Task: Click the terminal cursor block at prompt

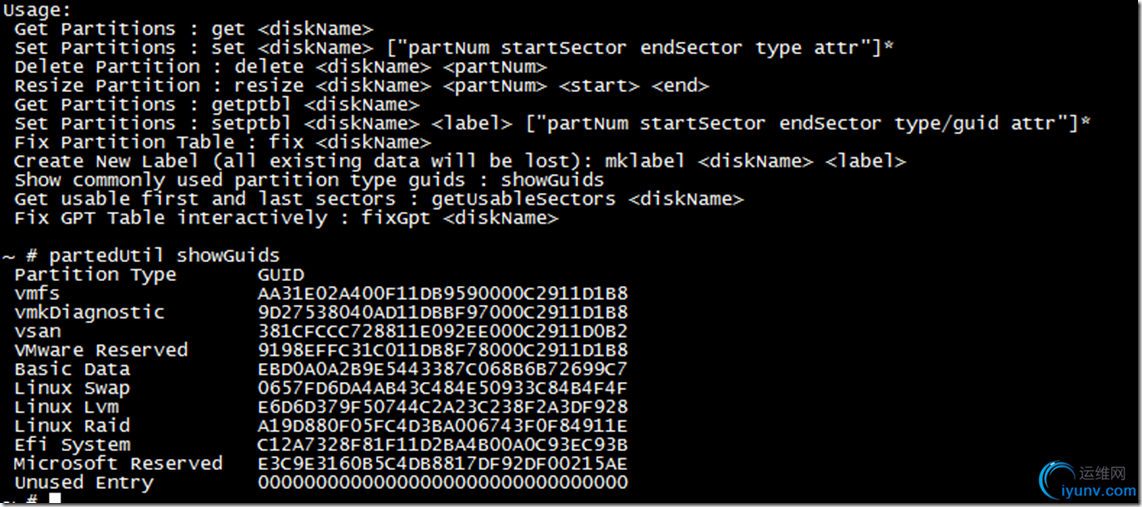Action: click(x=54, y=499)
